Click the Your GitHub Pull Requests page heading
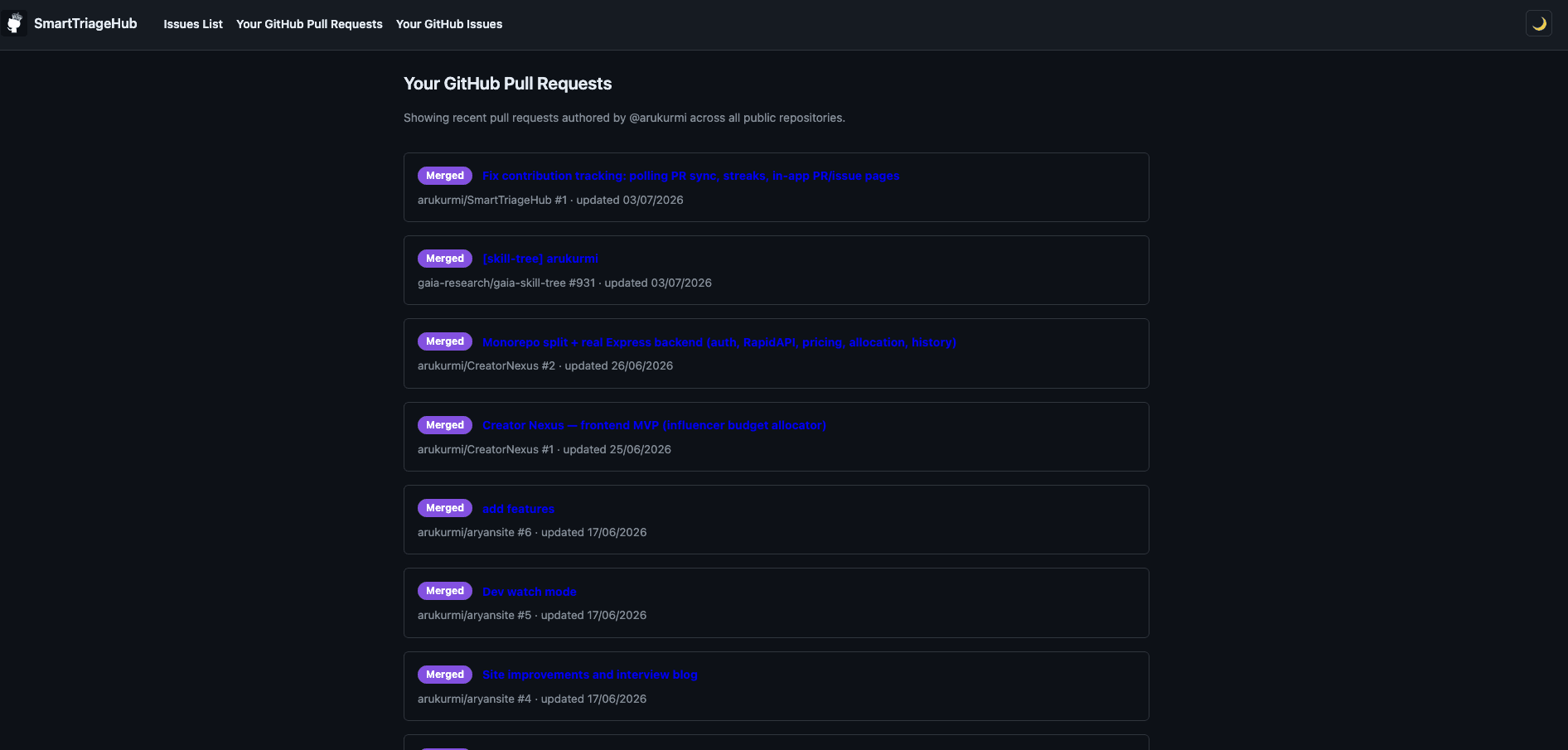 point(507,84)
